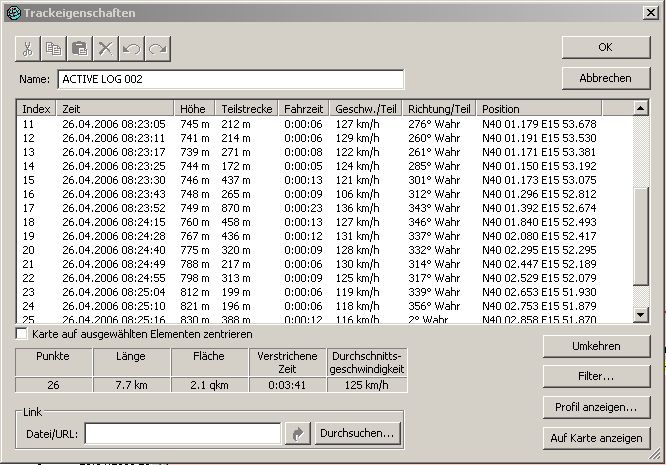Click the scrollbar down arrow of list
Image resolution: width=666 pixels, height=465 pixels.
(641, 315)
